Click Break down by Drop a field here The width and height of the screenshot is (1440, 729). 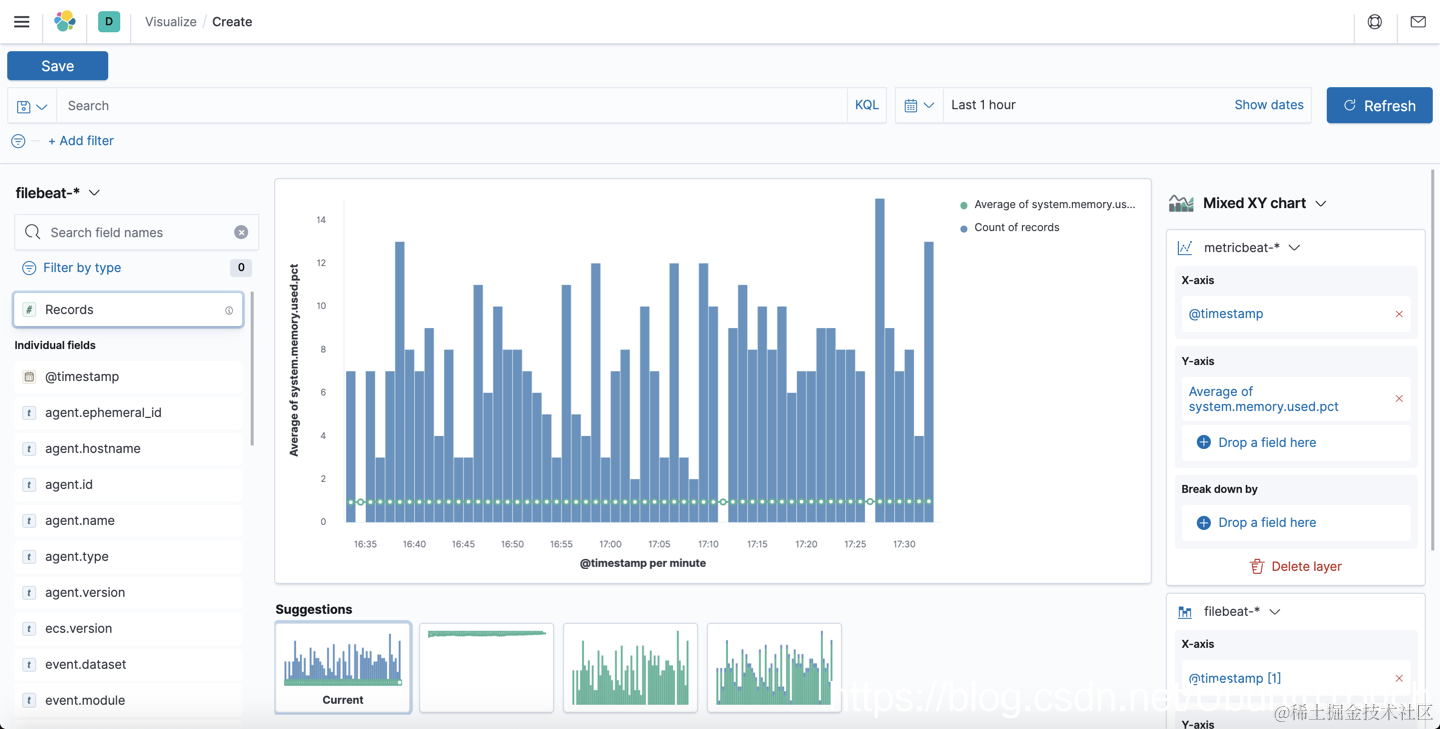pyautogui.click(x=1266, y=523)
